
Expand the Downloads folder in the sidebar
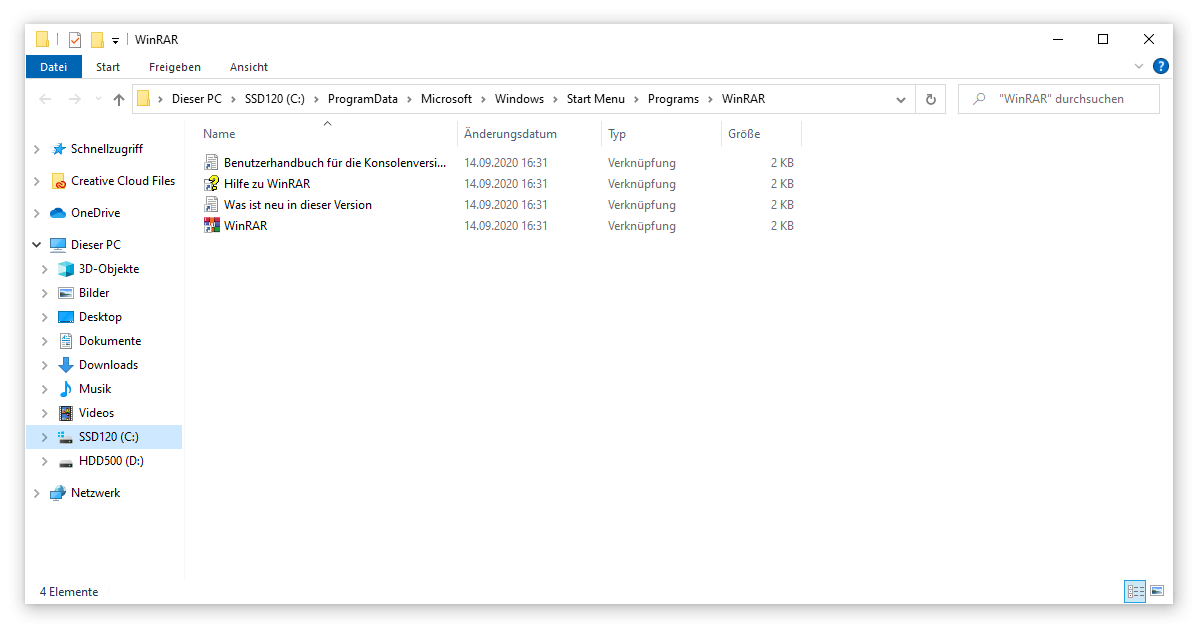(x=43, y=364)
